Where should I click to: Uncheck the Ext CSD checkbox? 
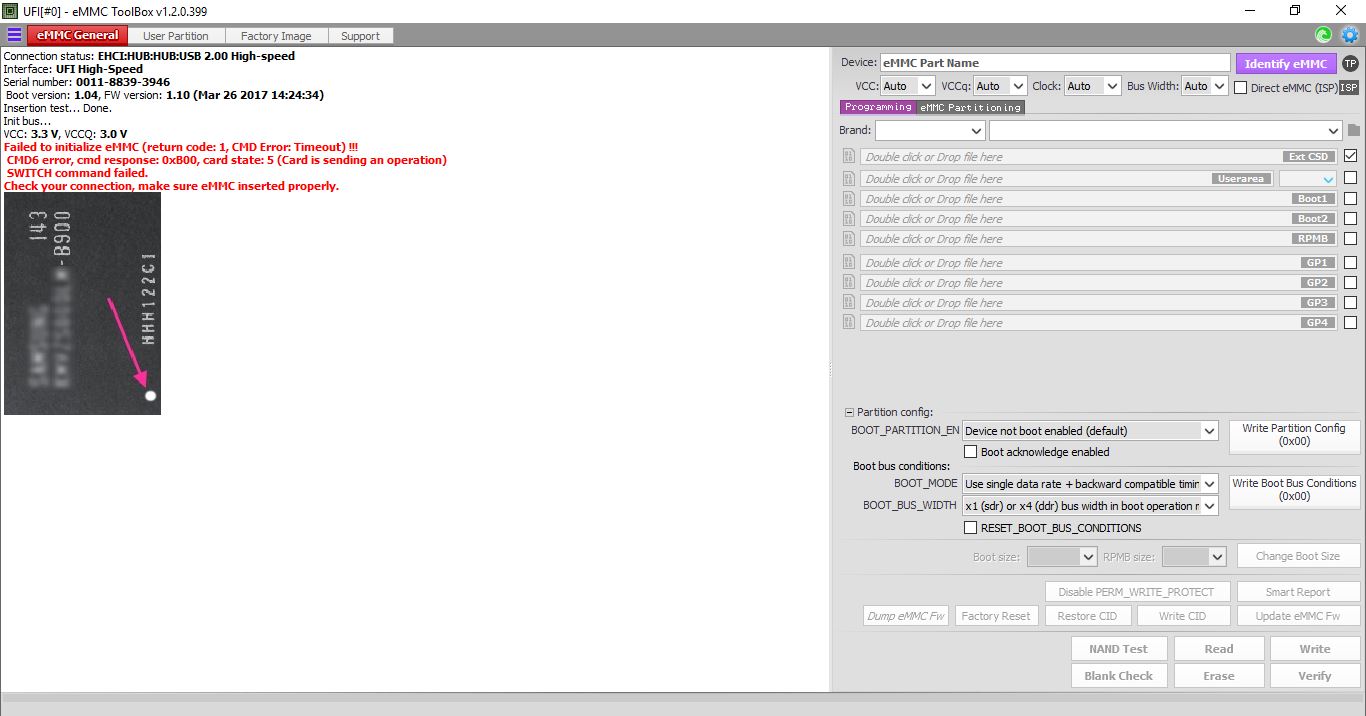pyautogui.click(x=1351, y=156)
